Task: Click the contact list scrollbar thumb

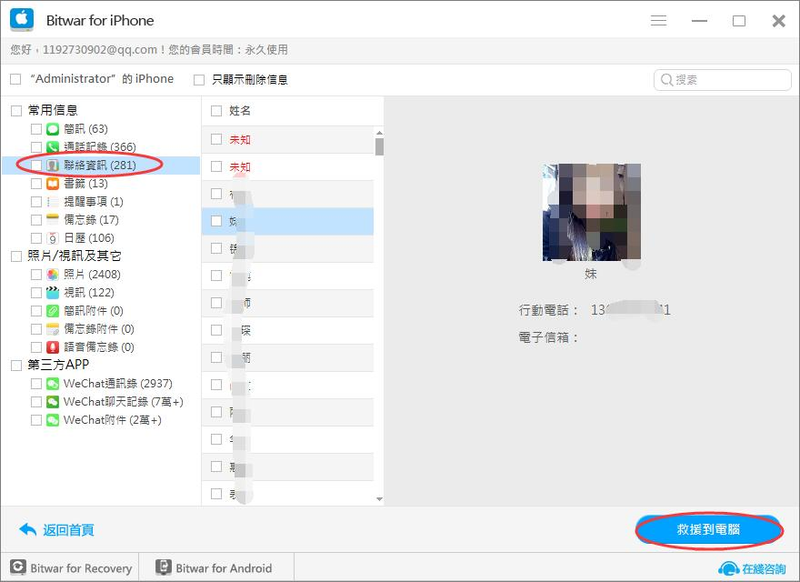Action: coord(379,146)
